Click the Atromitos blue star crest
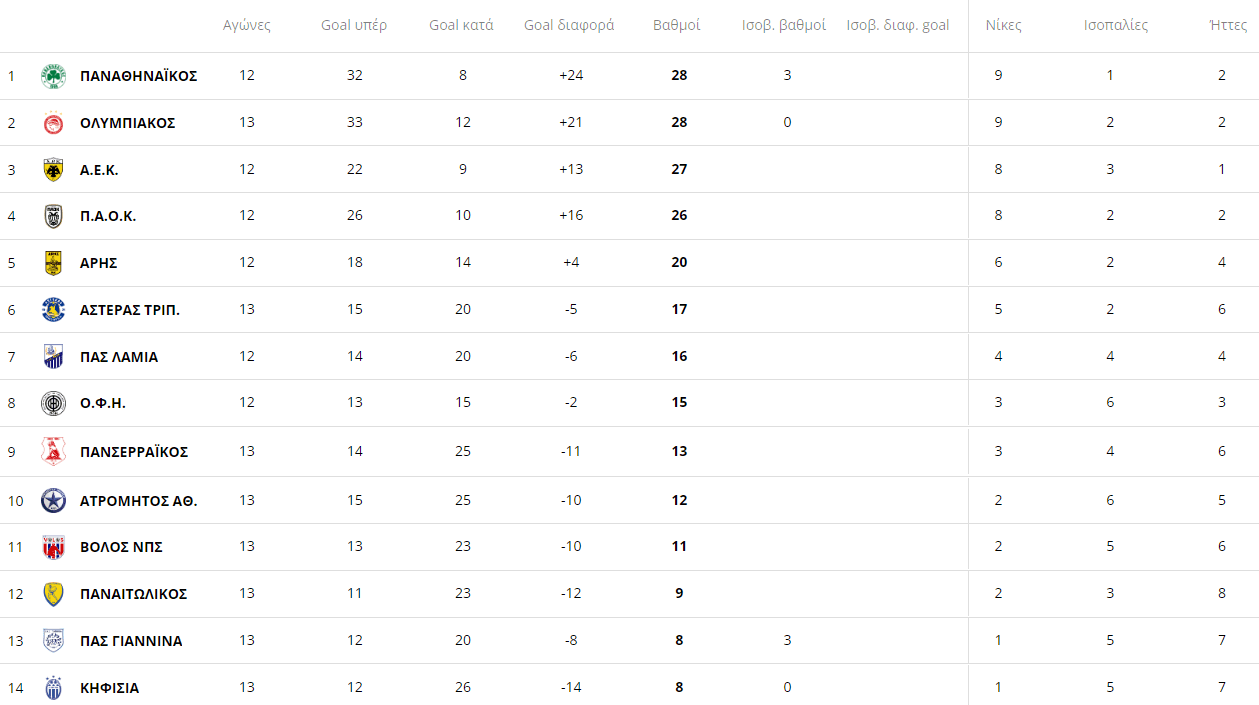Screen dimensions: 1259x705 coord(53,500)
